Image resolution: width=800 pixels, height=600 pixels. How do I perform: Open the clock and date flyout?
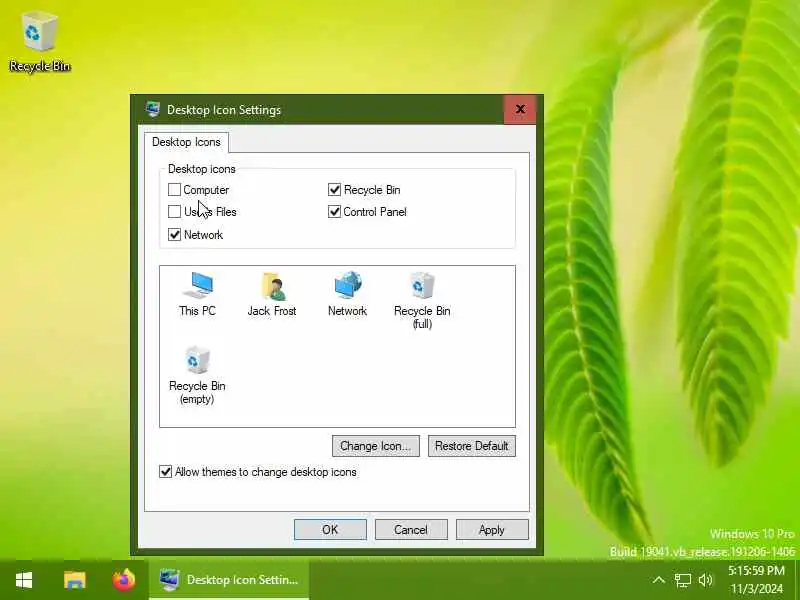click(x=756, y=580)
